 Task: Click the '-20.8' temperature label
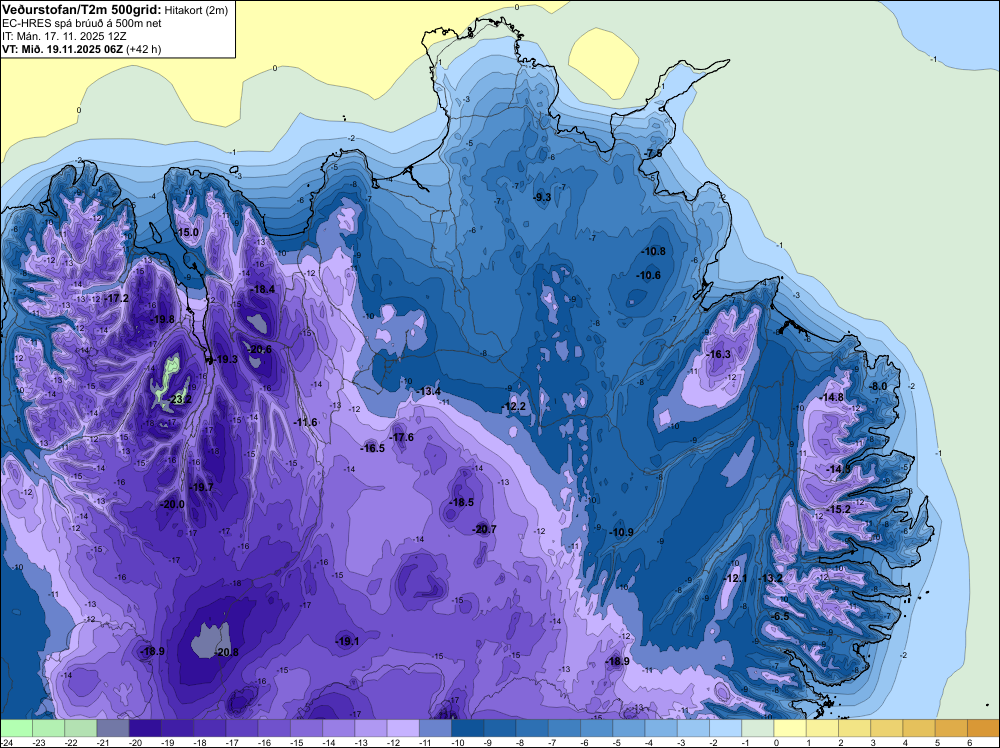[x=226, y=652]
